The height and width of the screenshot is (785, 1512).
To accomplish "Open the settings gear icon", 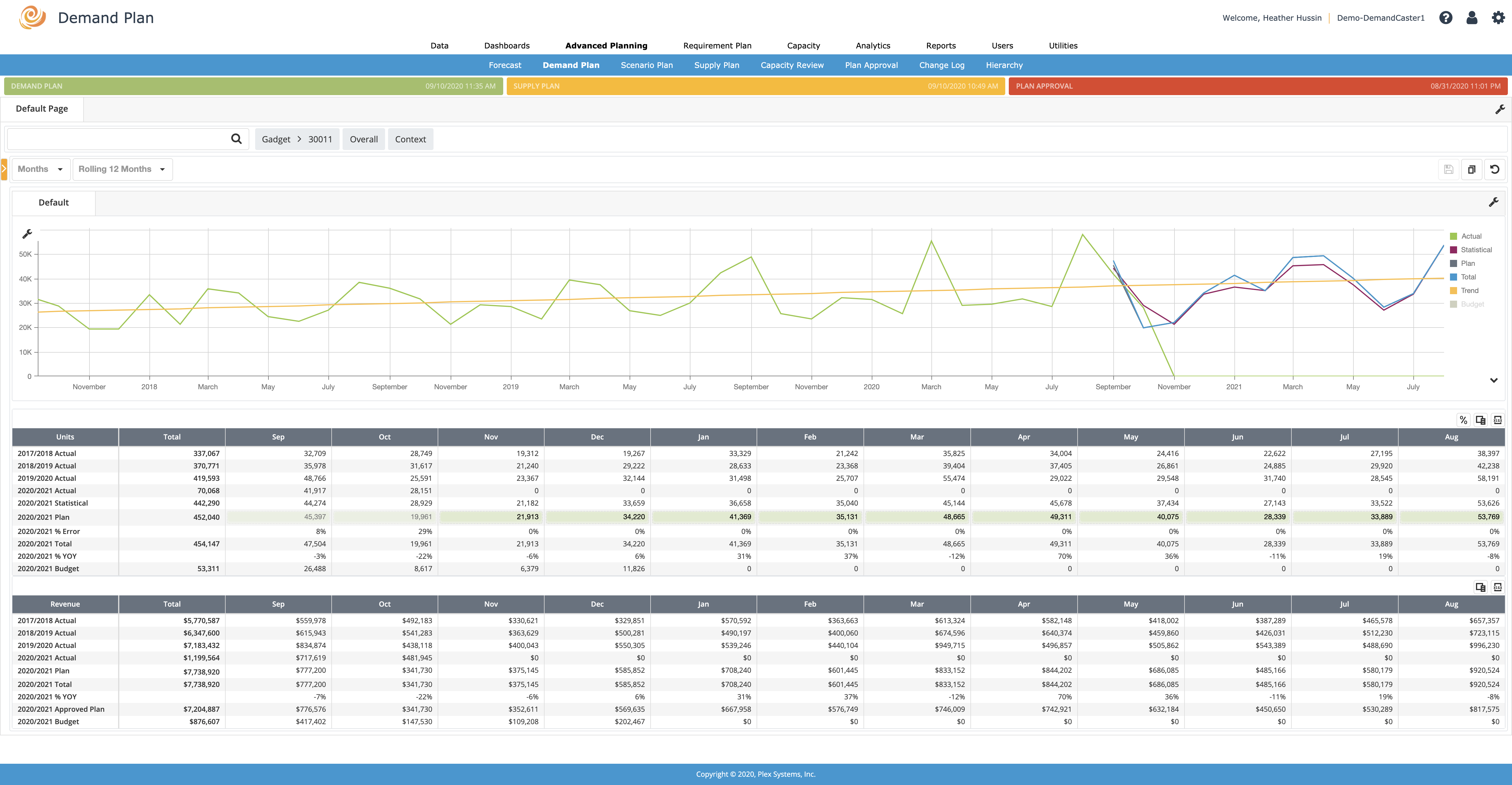I will pos(1498,18).
